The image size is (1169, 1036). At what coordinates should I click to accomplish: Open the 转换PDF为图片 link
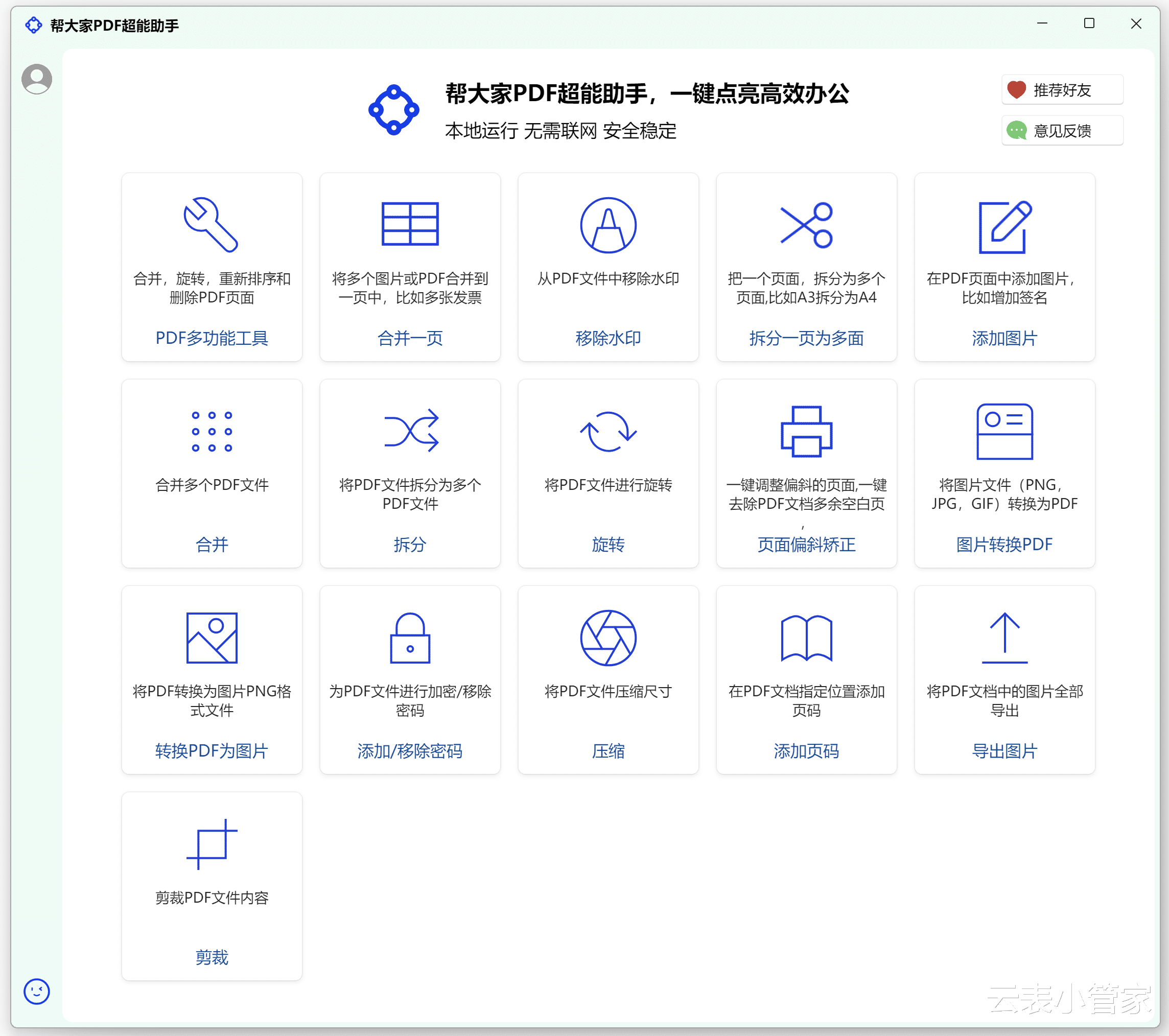pyautogui.click(x=211, y=751)
